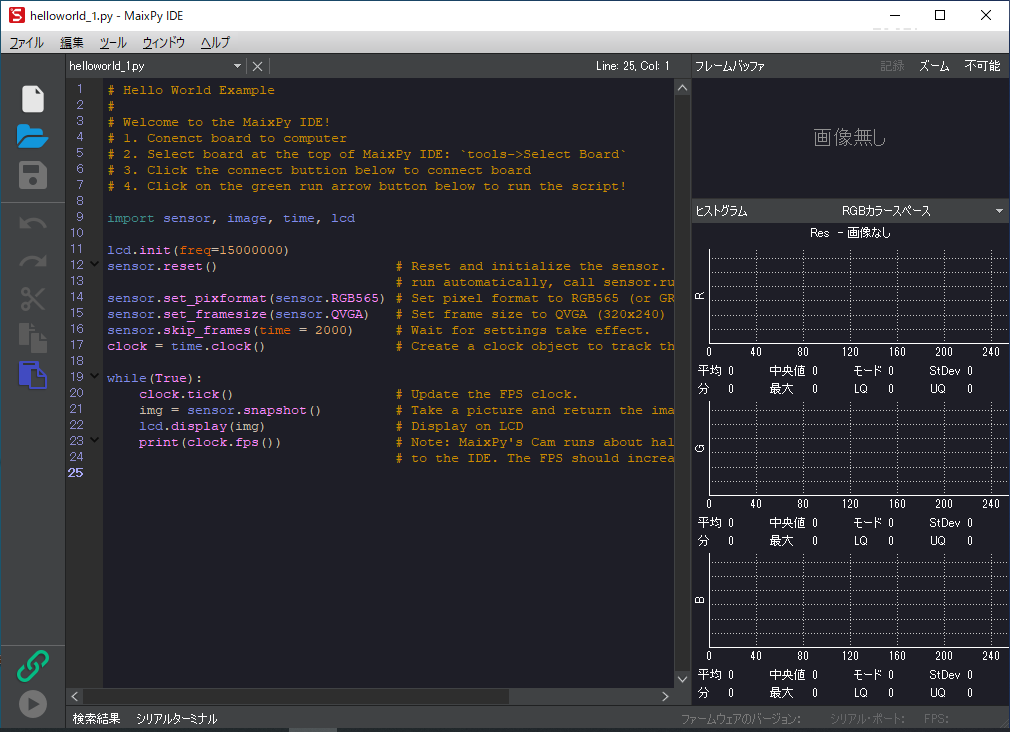Open the 編集 menu
Viewport: 1010px width, 732px height.
pyautogui.click(x=71, y=43)
